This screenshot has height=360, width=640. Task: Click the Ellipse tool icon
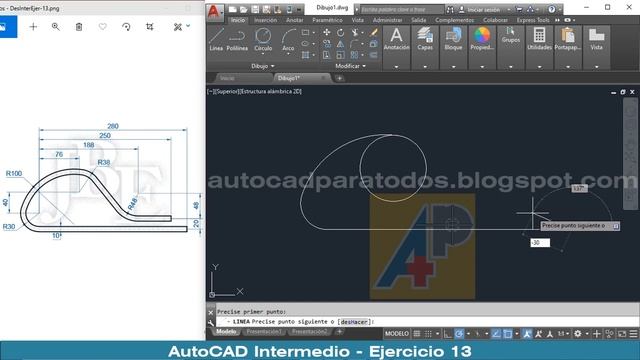pos(305,44)
